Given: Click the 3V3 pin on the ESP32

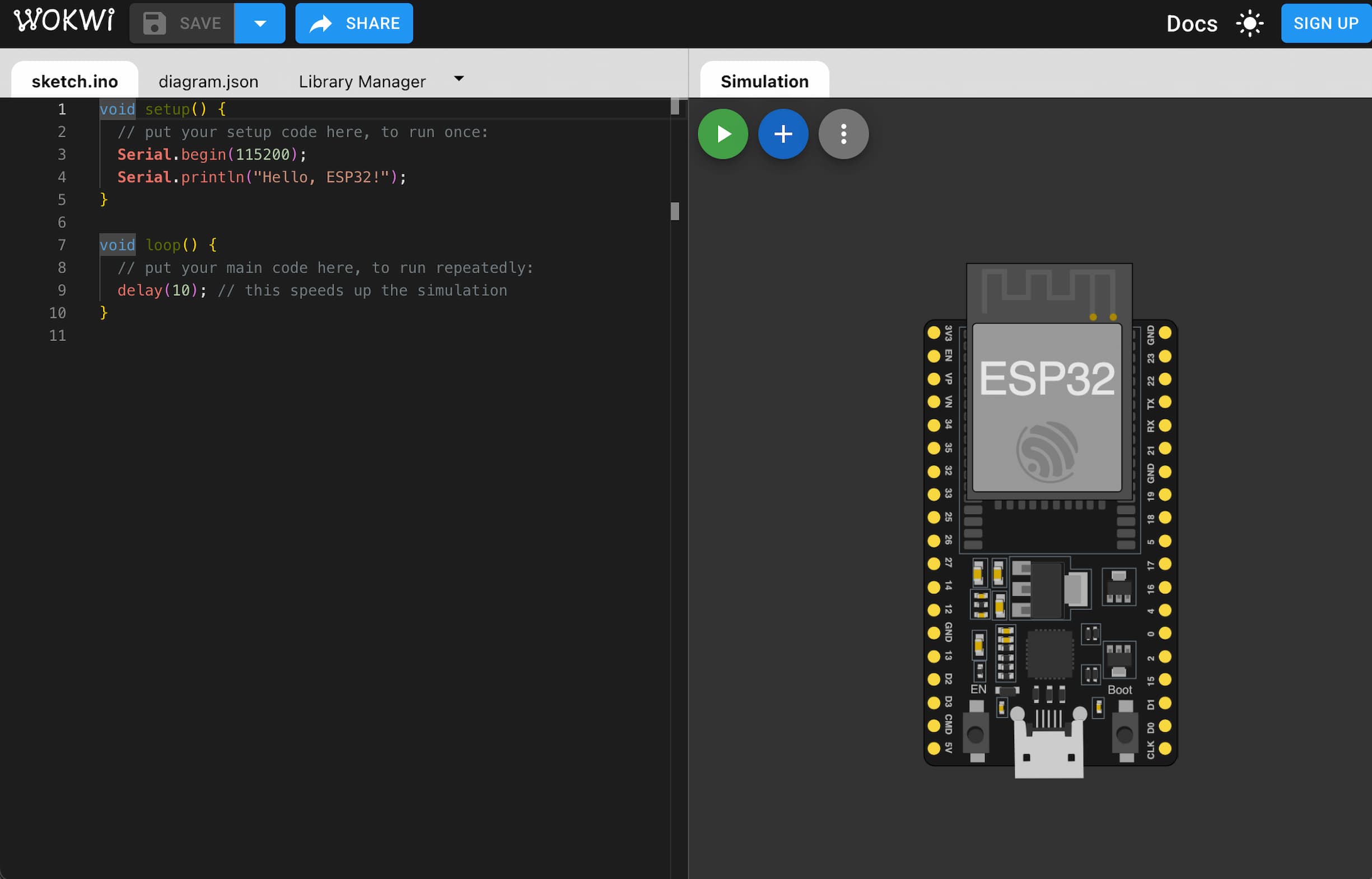Looking at the screenshot, I should [x=934, y=333].
